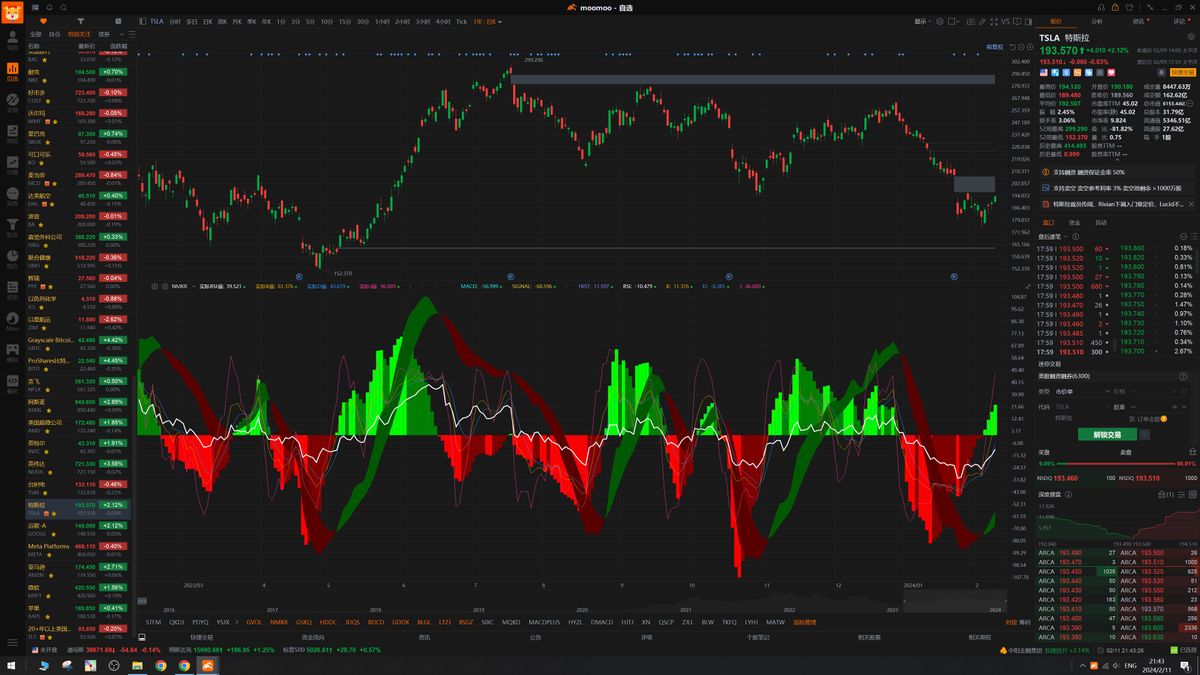The image size is (1200, 675).
Task: Click the pink heart icon under TSLA price
Action: [1111, 72]
